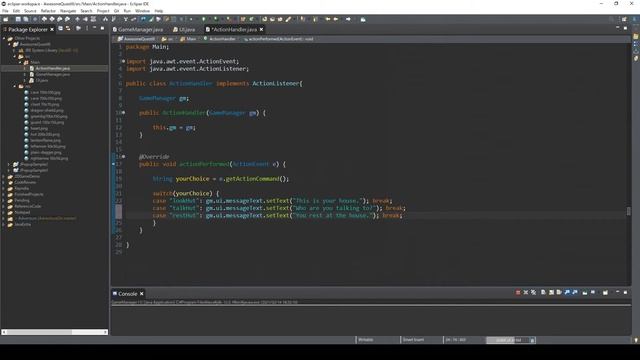Click Remove All Terminated Launches icon

point(533,292)
